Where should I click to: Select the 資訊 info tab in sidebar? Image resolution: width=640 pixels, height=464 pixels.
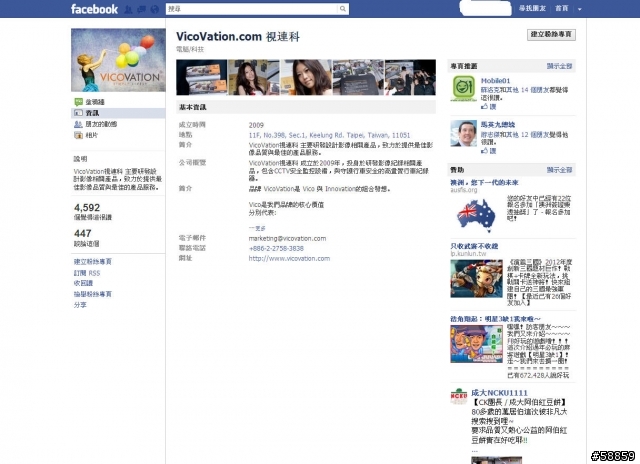[x=118, y=113]
